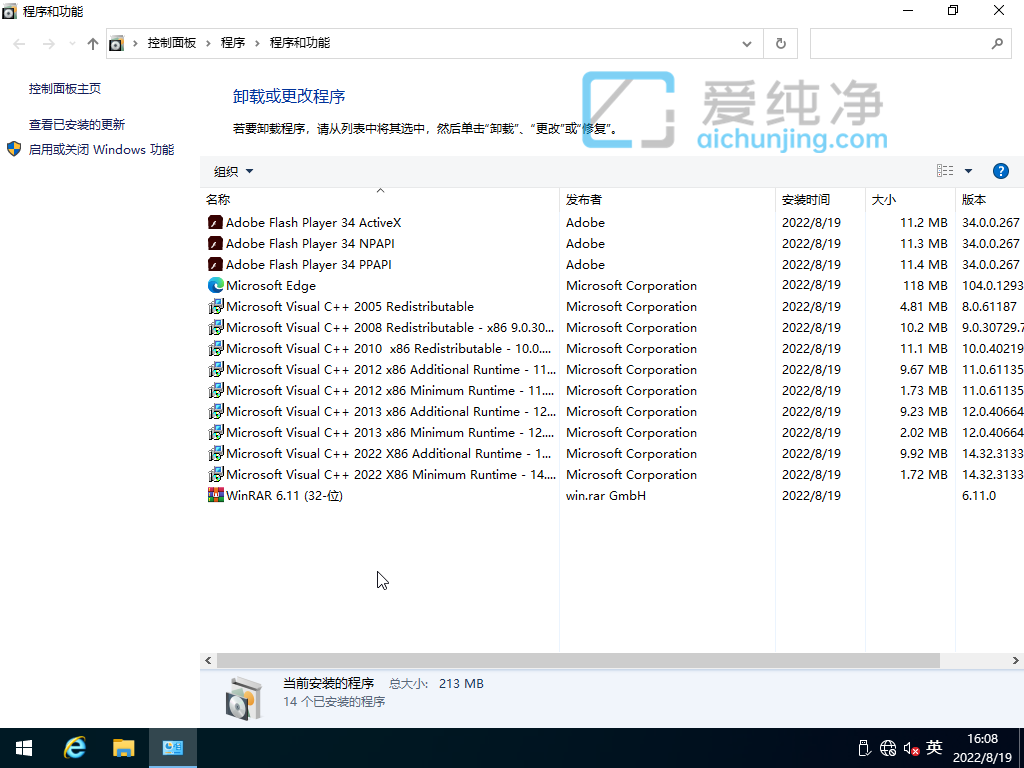Open the help question mark icon
This screenshot has width=1024, height=768.
tap(1000, 171)
